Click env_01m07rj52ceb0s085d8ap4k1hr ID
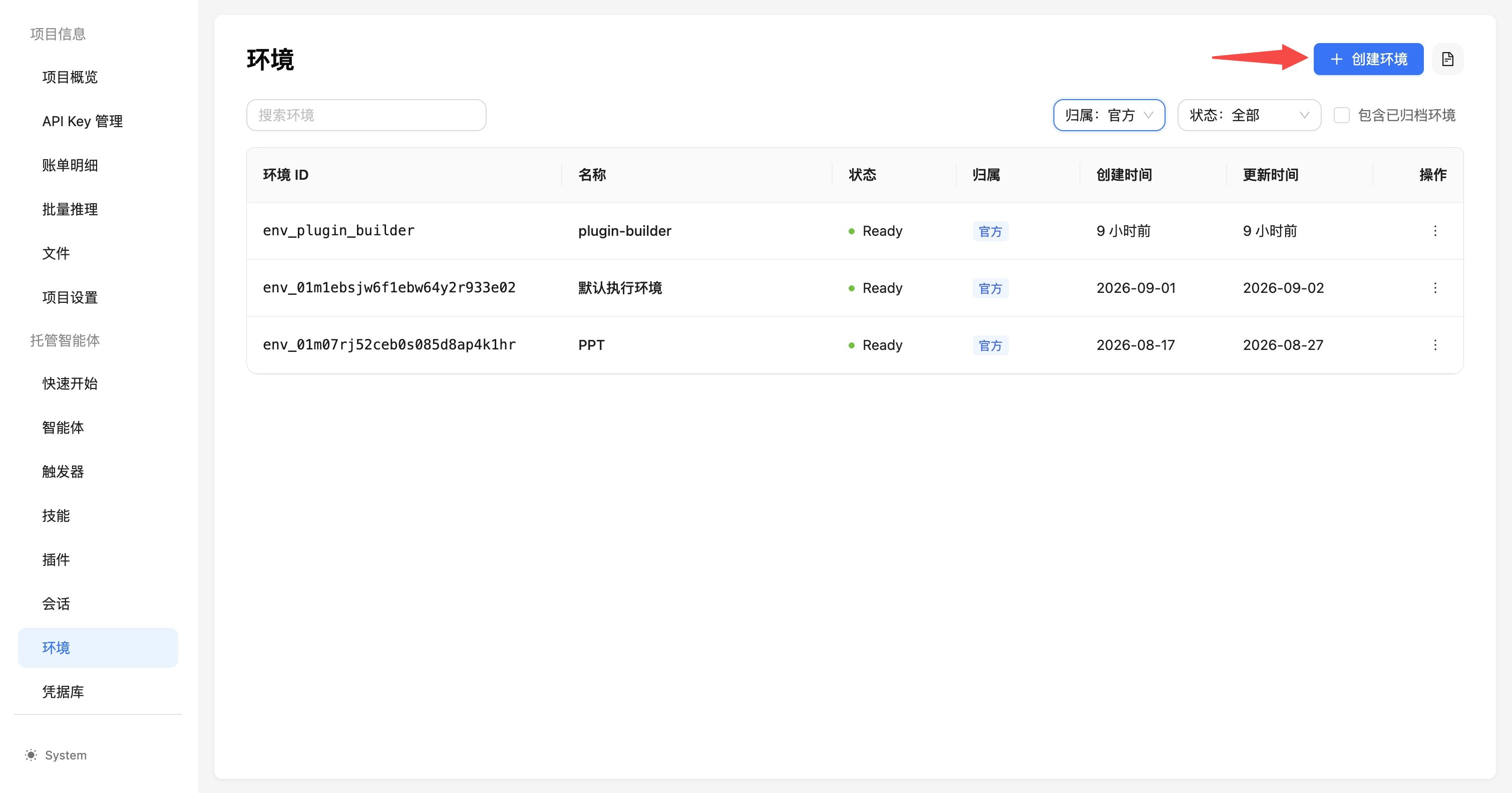The width and height of the screenshot is (1512, 793). pyautogui.click(x=389, y=344)
